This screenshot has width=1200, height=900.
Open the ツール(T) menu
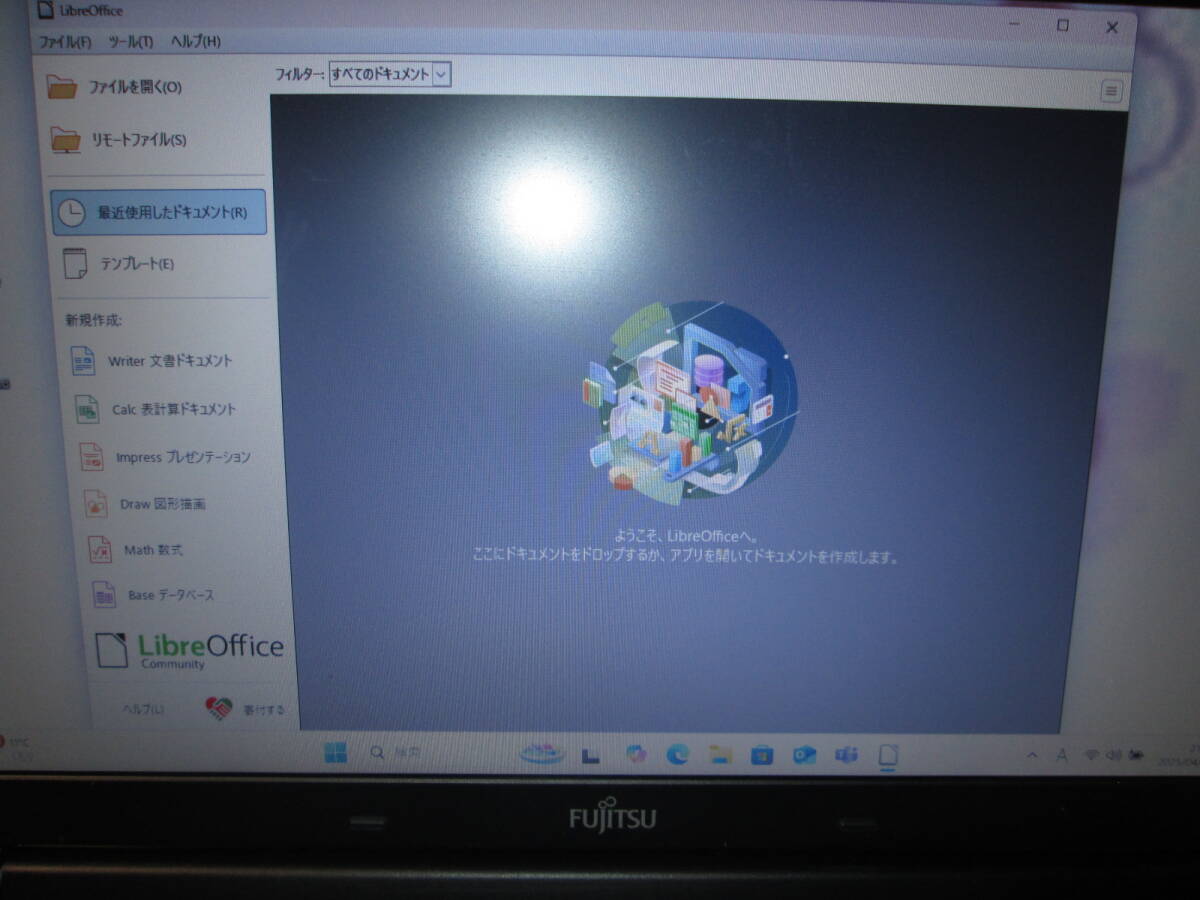click(x=131, y=42)
